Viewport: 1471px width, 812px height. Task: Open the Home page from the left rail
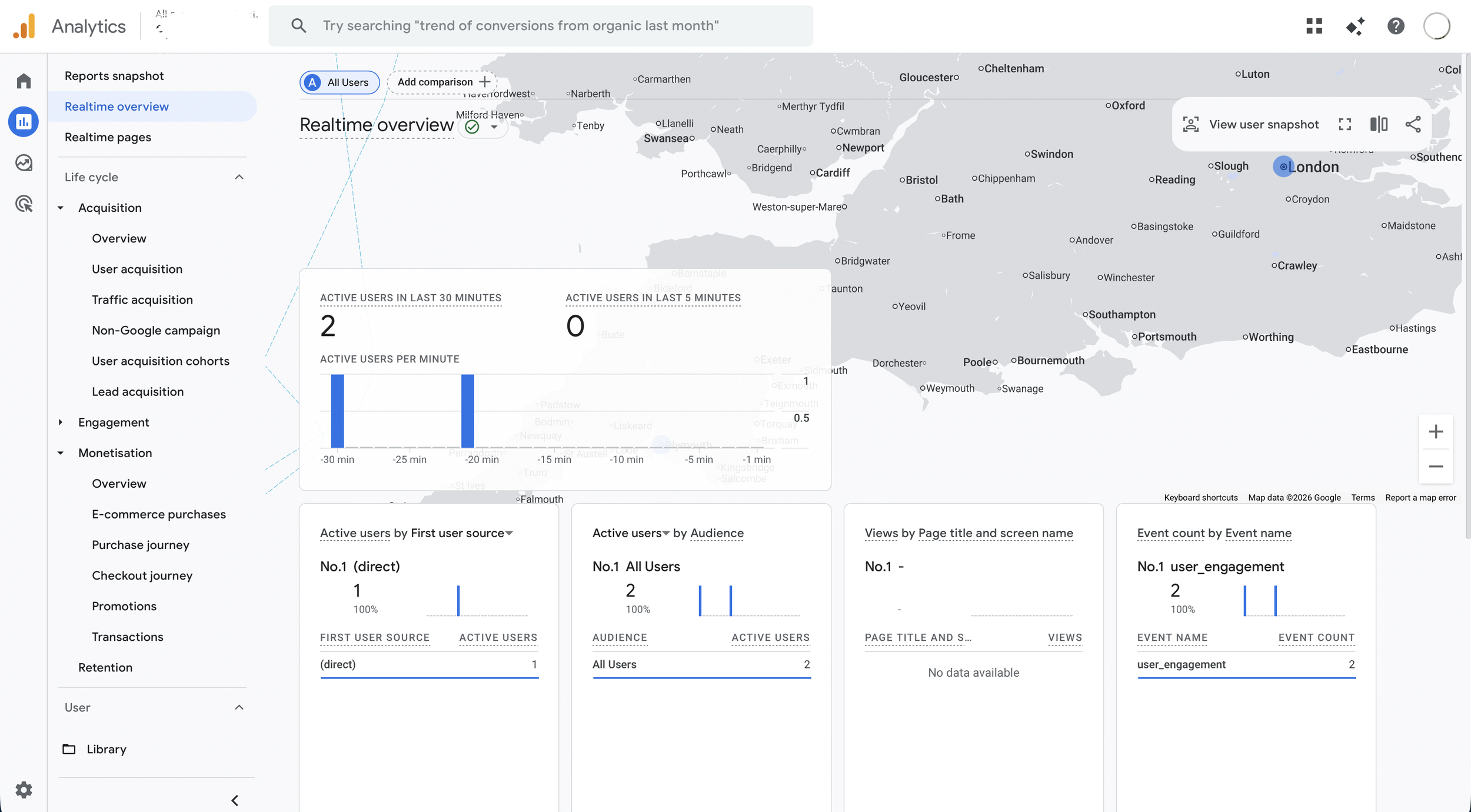pos(24,81)
